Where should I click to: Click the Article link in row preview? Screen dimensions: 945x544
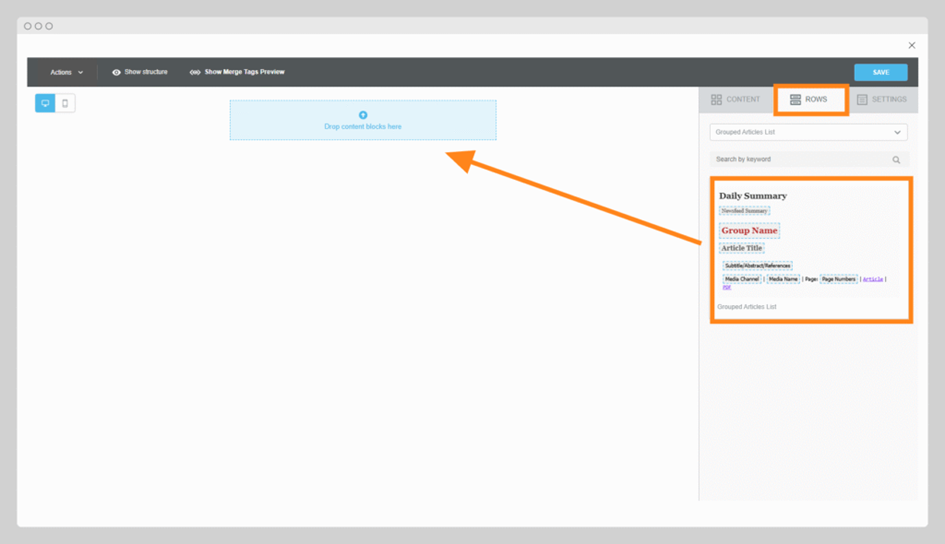point(872,279)
